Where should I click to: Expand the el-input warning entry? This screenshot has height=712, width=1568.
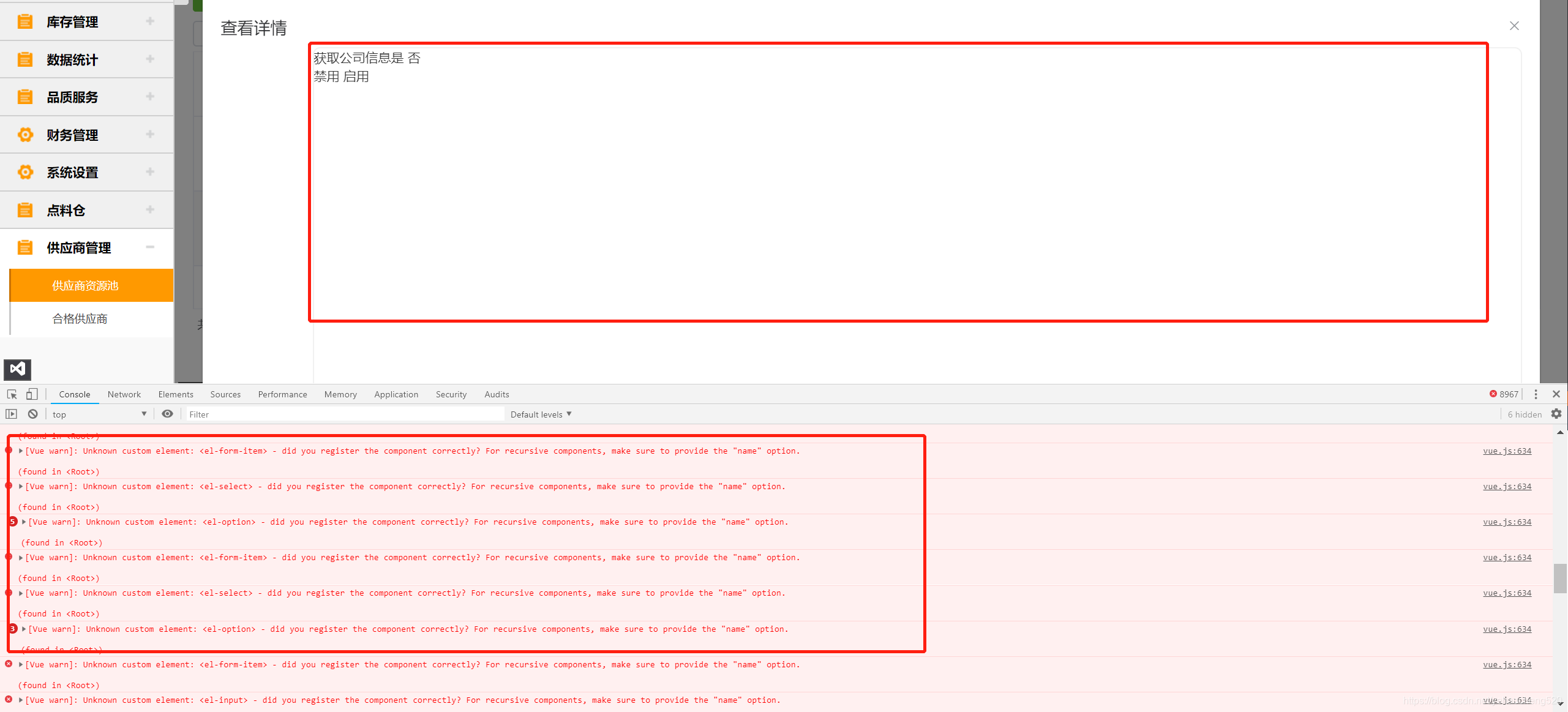click(21, 700)
